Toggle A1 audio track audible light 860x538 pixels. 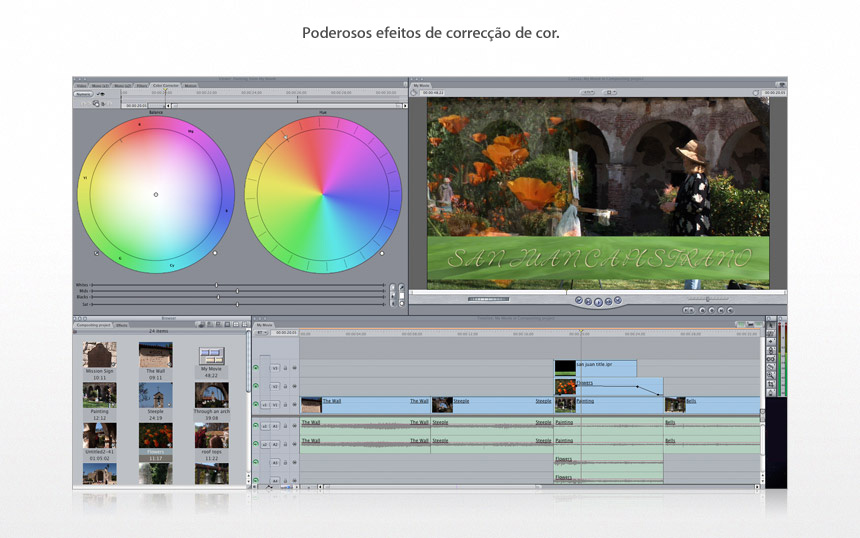coord(256,426)
